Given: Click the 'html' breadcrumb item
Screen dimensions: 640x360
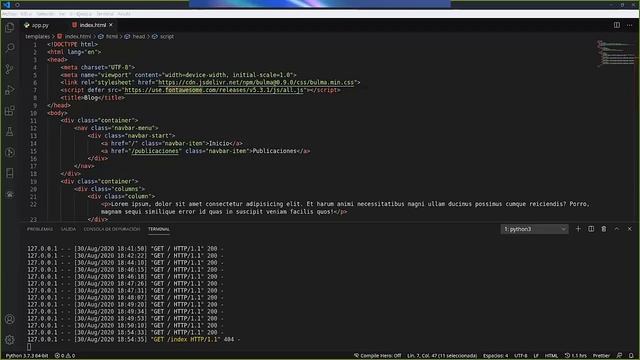Looking at the screenshot, I should point(108,36).
